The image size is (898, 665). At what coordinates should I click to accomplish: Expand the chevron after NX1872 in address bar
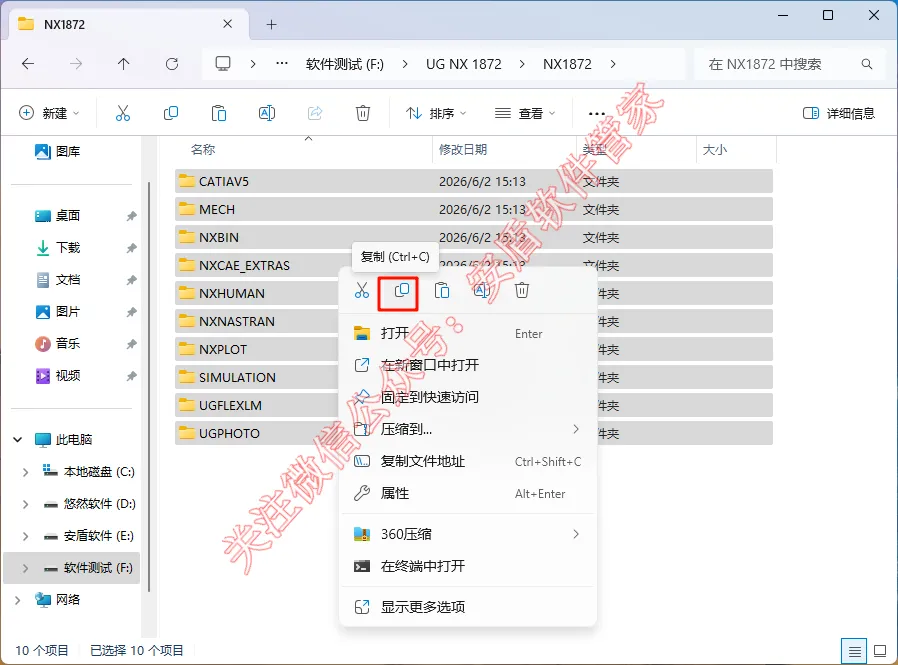[613, 64]
